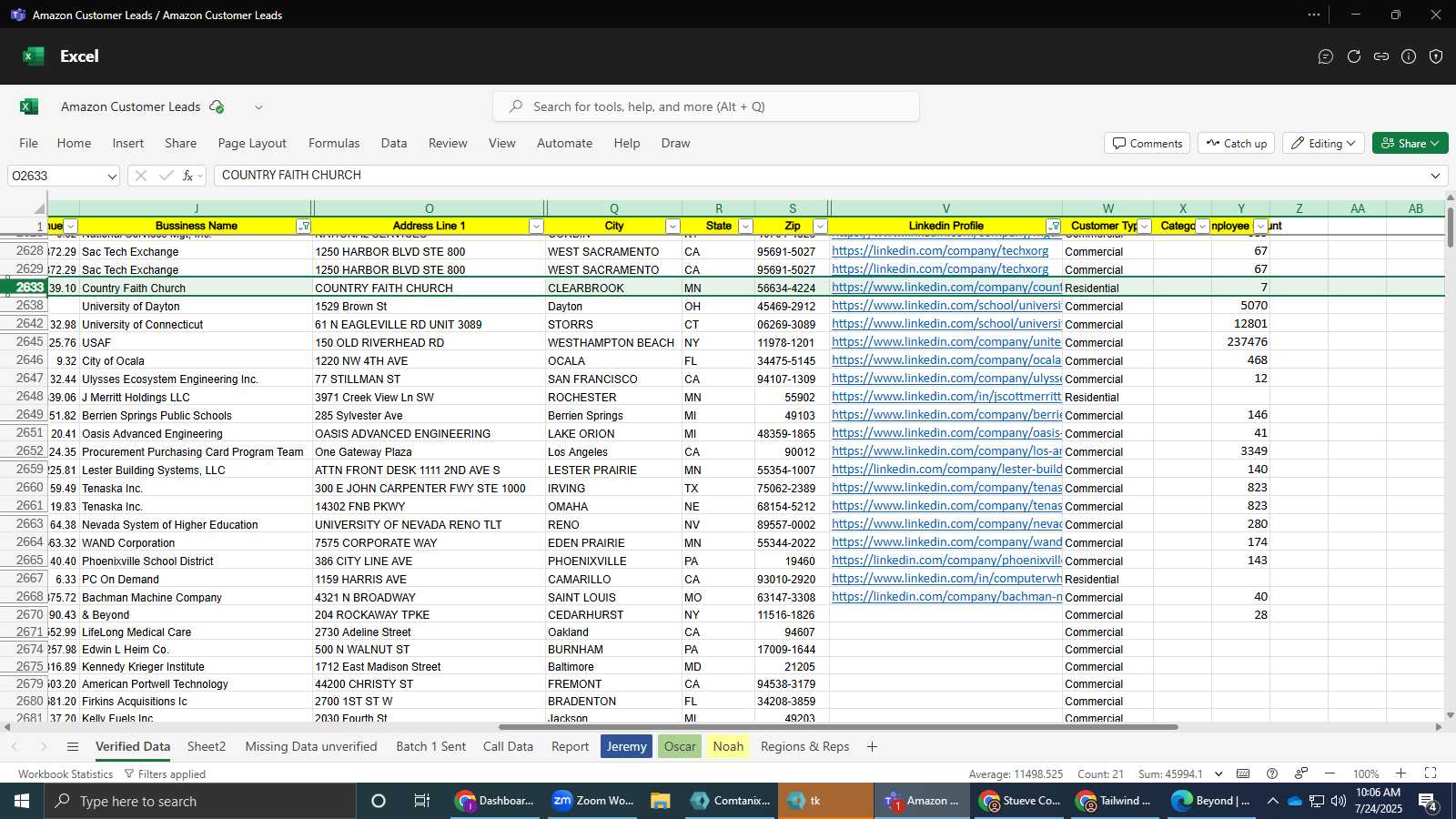Toggle full screen view icon
Screen dimensions: 1456x819
click(1431, 773)
